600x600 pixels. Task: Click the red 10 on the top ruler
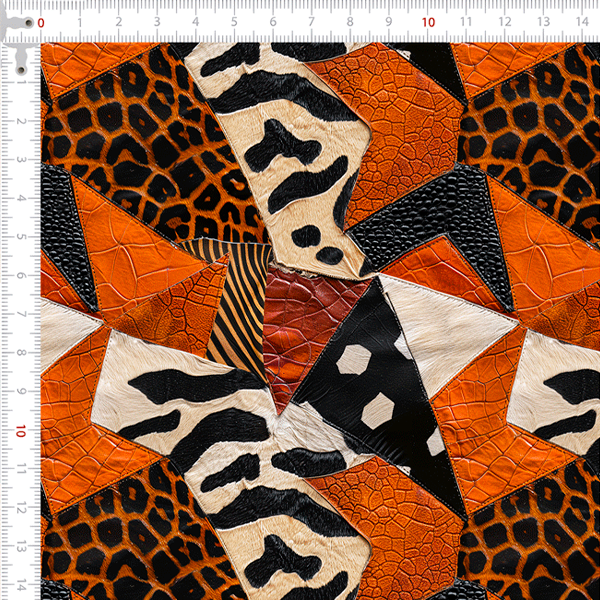428,23
